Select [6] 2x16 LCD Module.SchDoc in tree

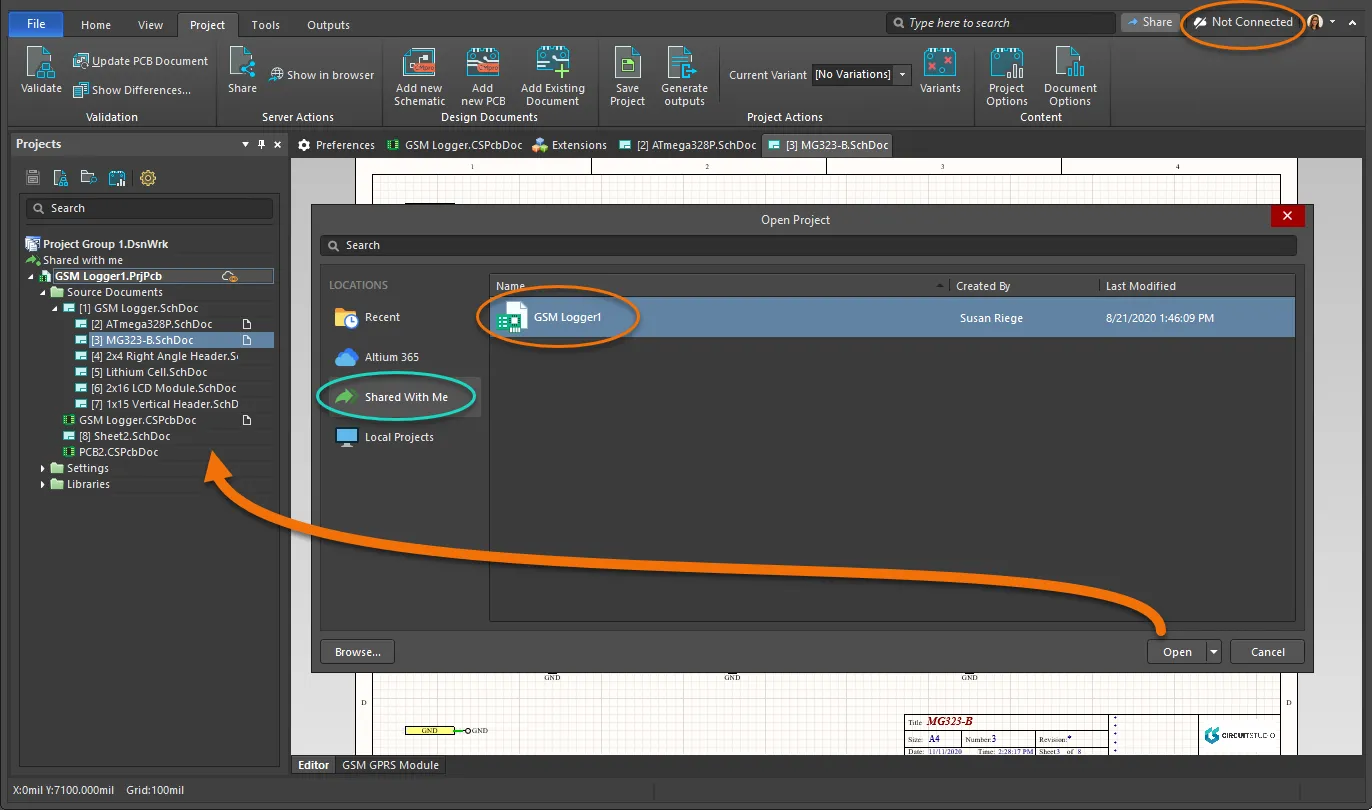[164, 388]
